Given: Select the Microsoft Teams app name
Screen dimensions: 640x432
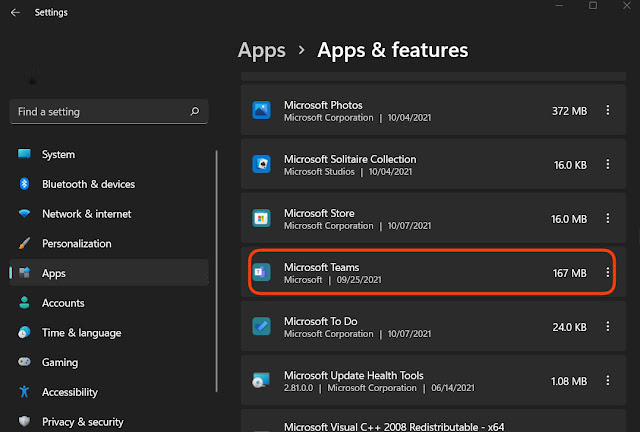Looking at the screenshot, I should (x=322, y=267).
